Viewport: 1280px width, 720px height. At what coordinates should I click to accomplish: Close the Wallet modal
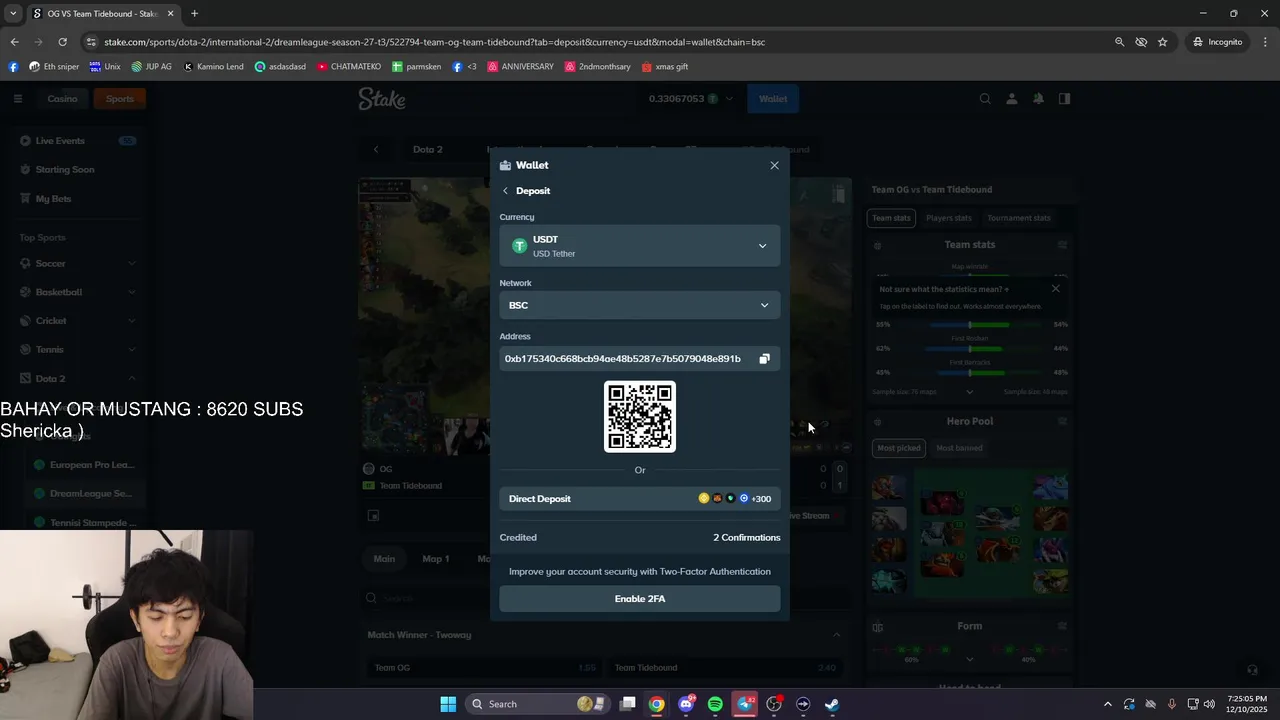[774, 166]
